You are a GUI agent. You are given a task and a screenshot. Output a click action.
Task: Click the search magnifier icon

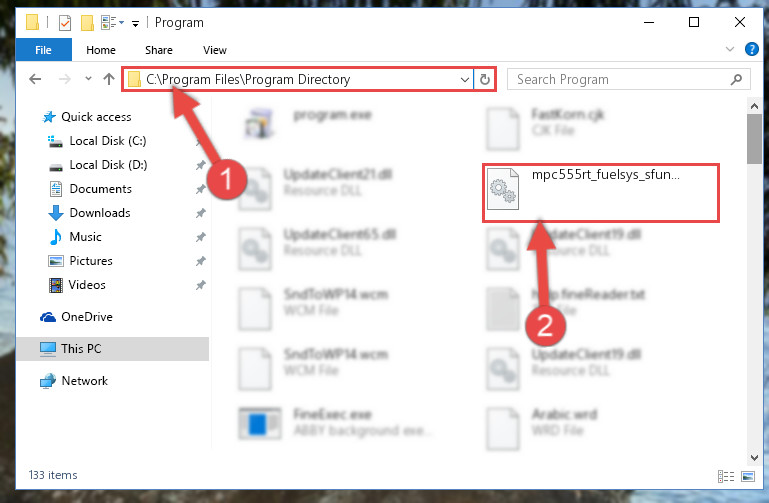click(x=736, y=79)
